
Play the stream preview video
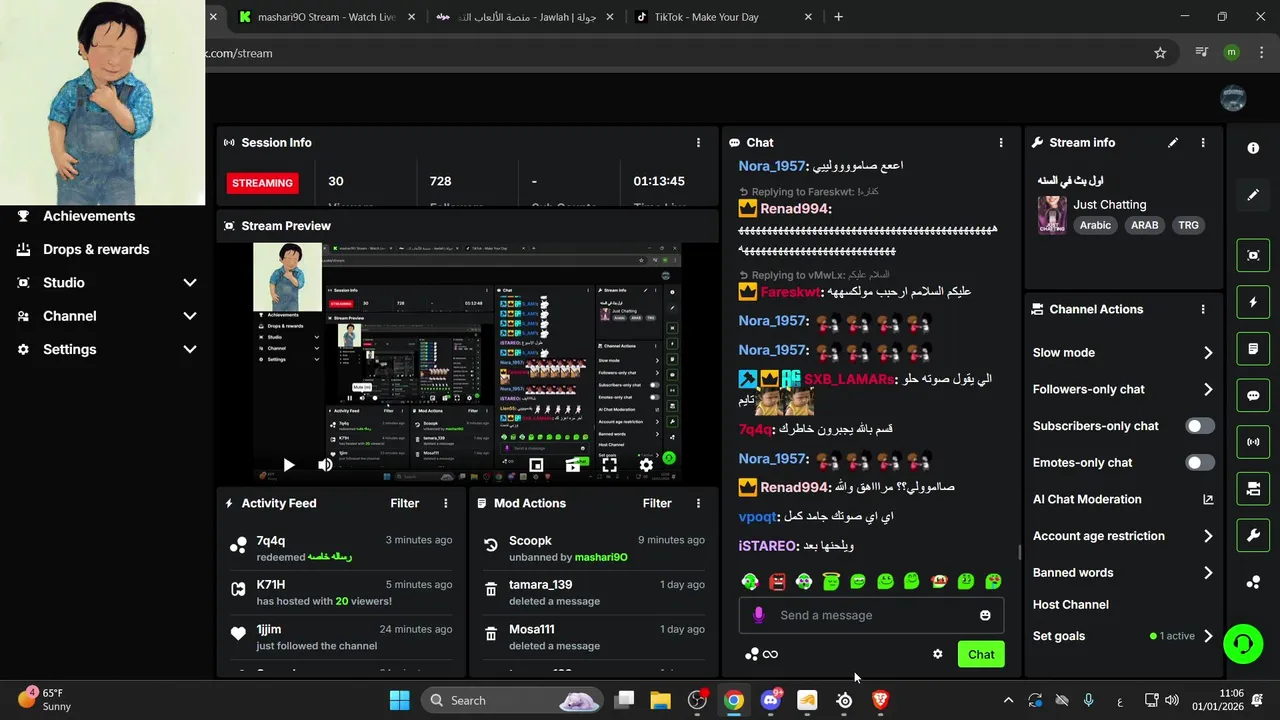288,465
